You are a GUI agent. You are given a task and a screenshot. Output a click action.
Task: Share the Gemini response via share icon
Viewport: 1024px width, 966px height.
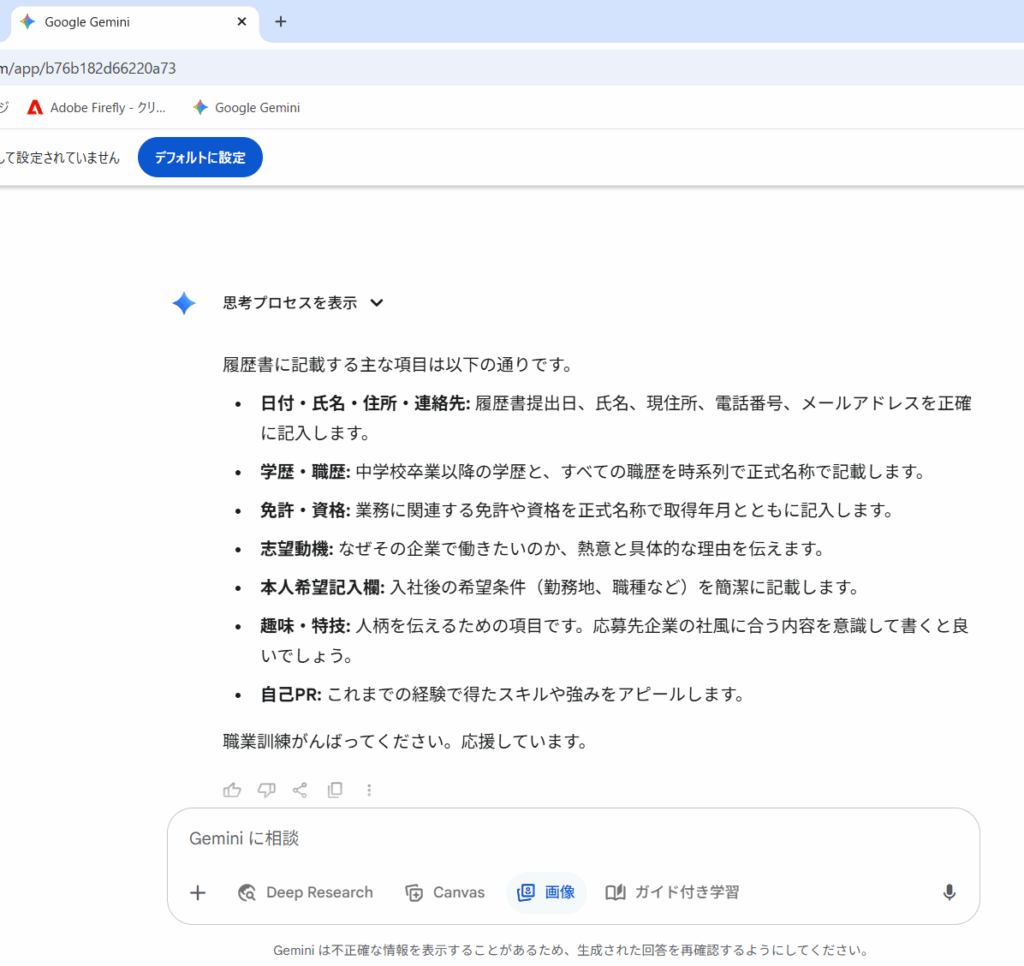(x=300, y=790)
